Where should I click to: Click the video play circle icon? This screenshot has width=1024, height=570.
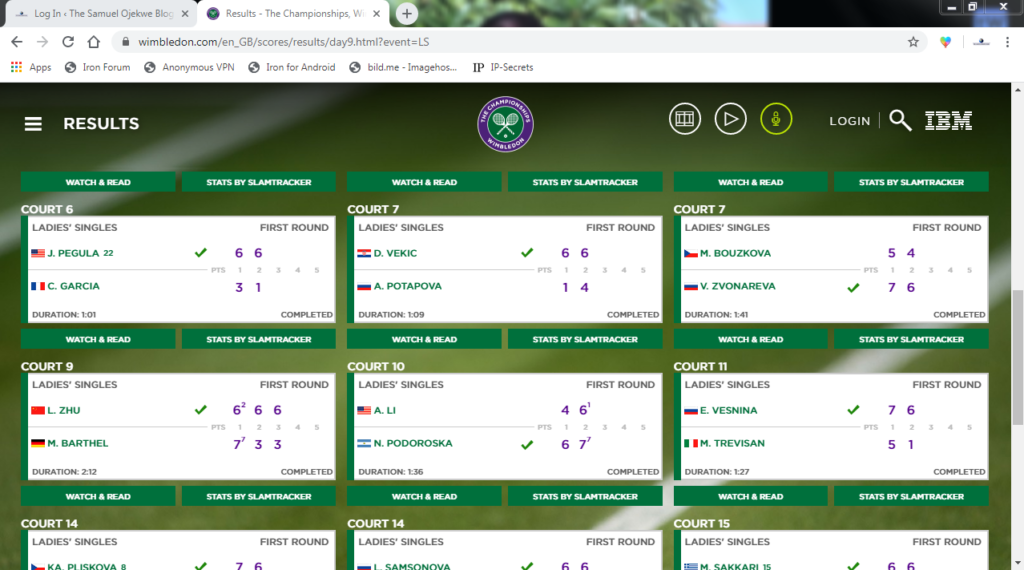click(x=730, y=119)
